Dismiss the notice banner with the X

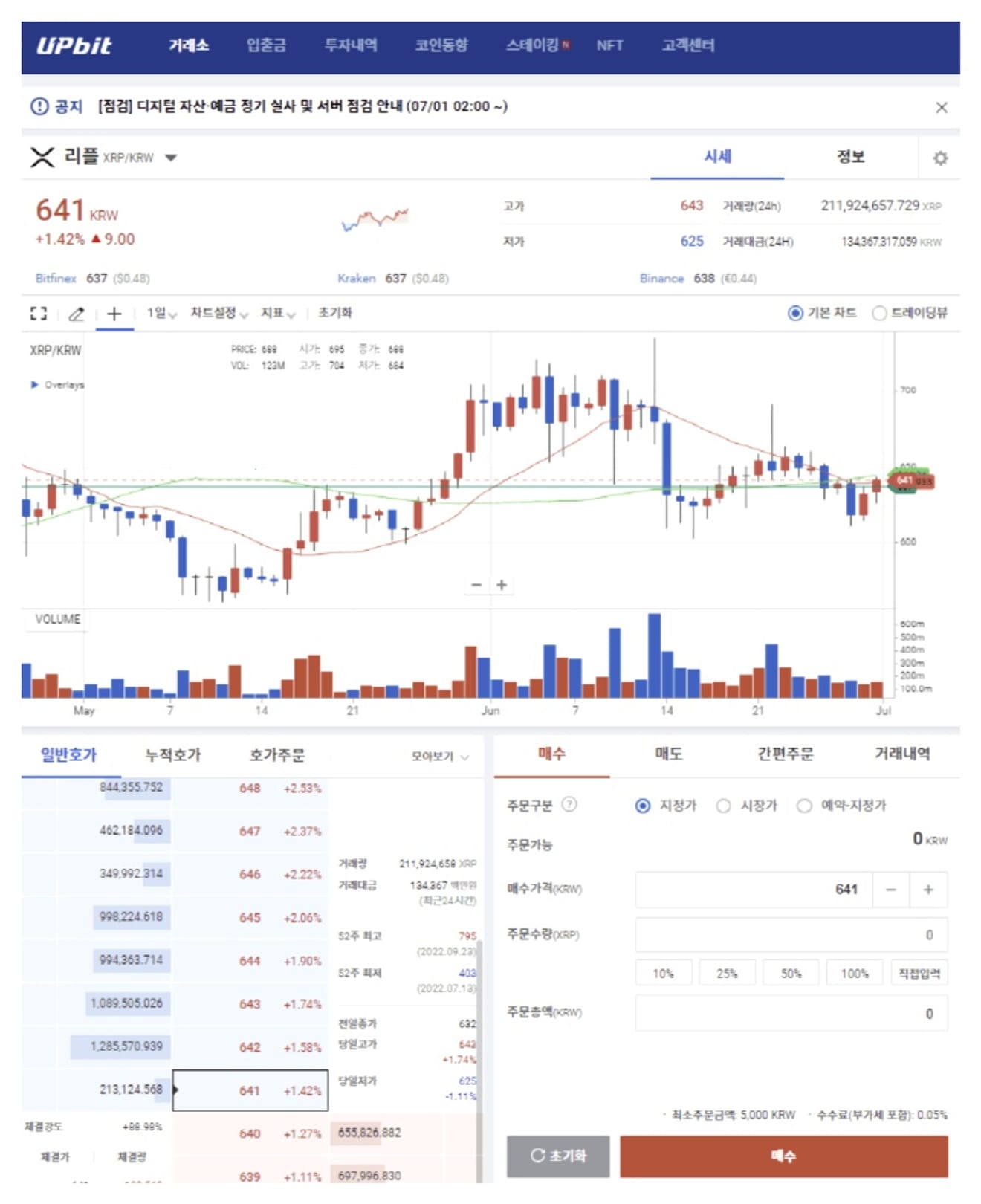941,108
